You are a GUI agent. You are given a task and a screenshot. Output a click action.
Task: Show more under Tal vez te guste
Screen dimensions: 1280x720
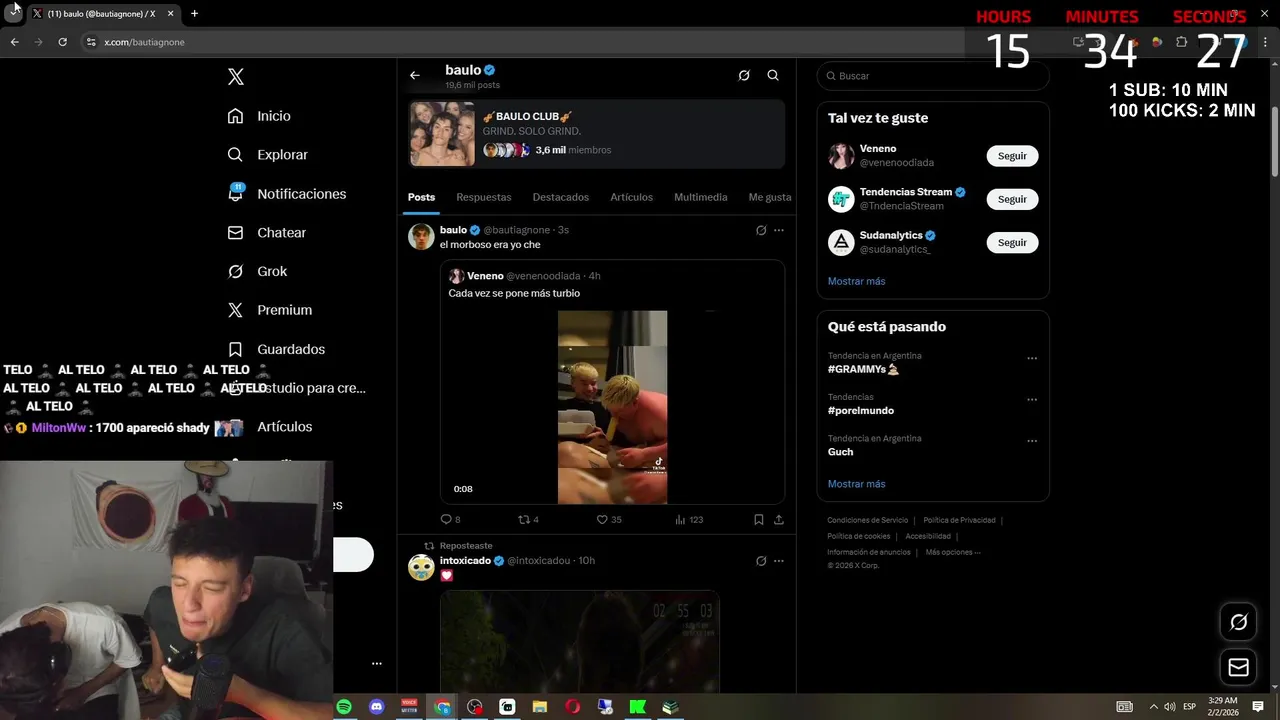click(856, 281)
